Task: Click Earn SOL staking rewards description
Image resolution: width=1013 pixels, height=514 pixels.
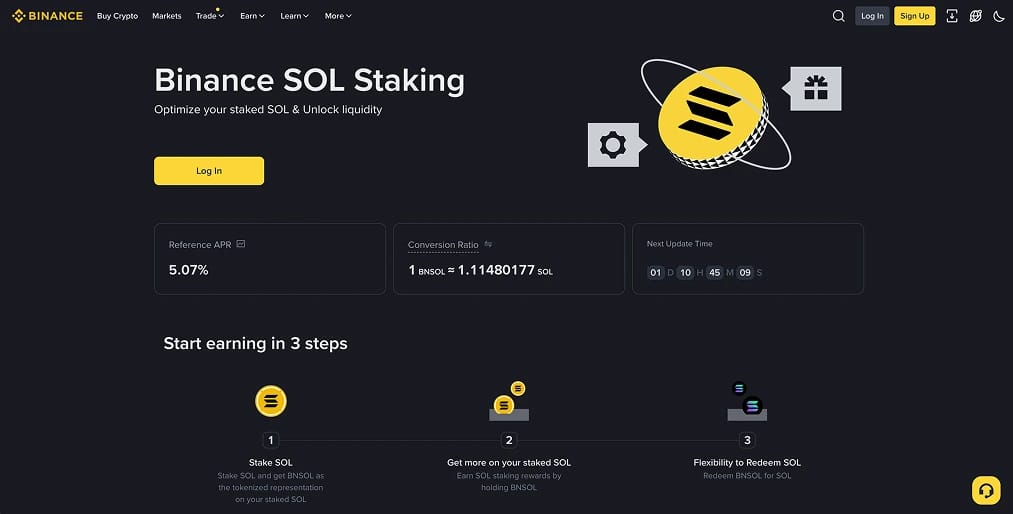Action: (509, 482)
